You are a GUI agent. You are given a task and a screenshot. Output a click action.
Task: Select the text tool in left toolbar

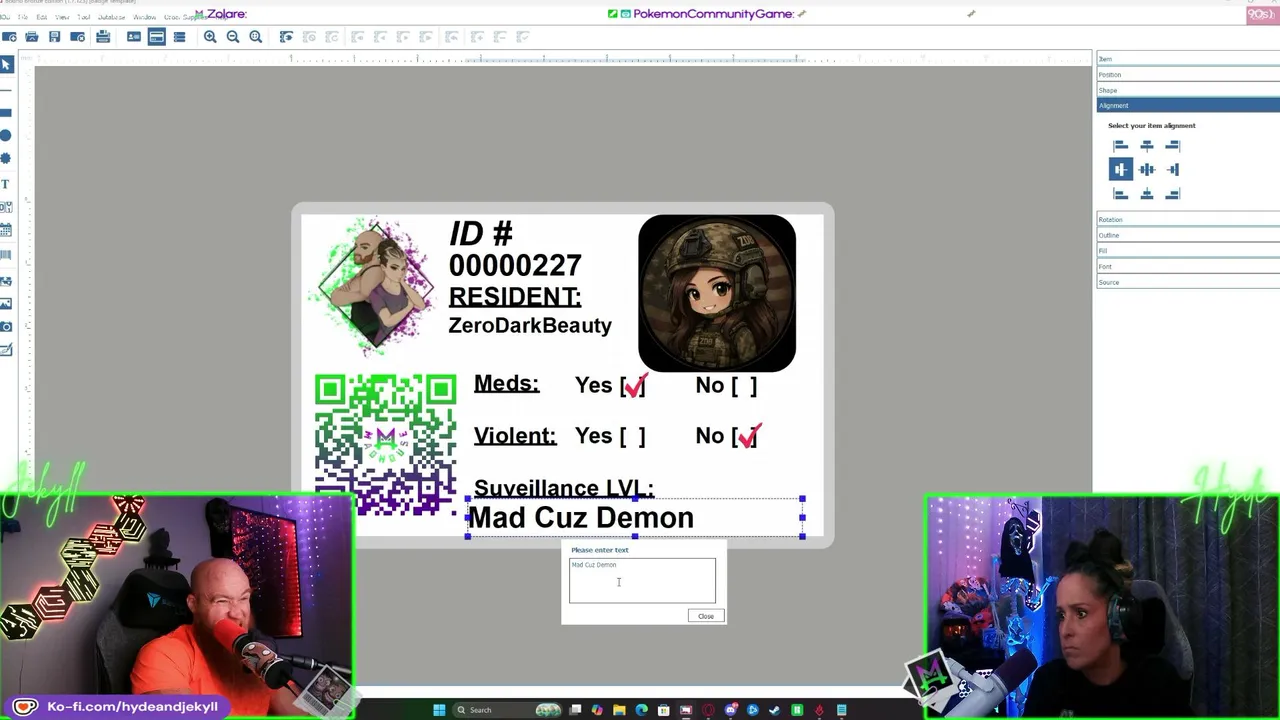pos(5,184)
